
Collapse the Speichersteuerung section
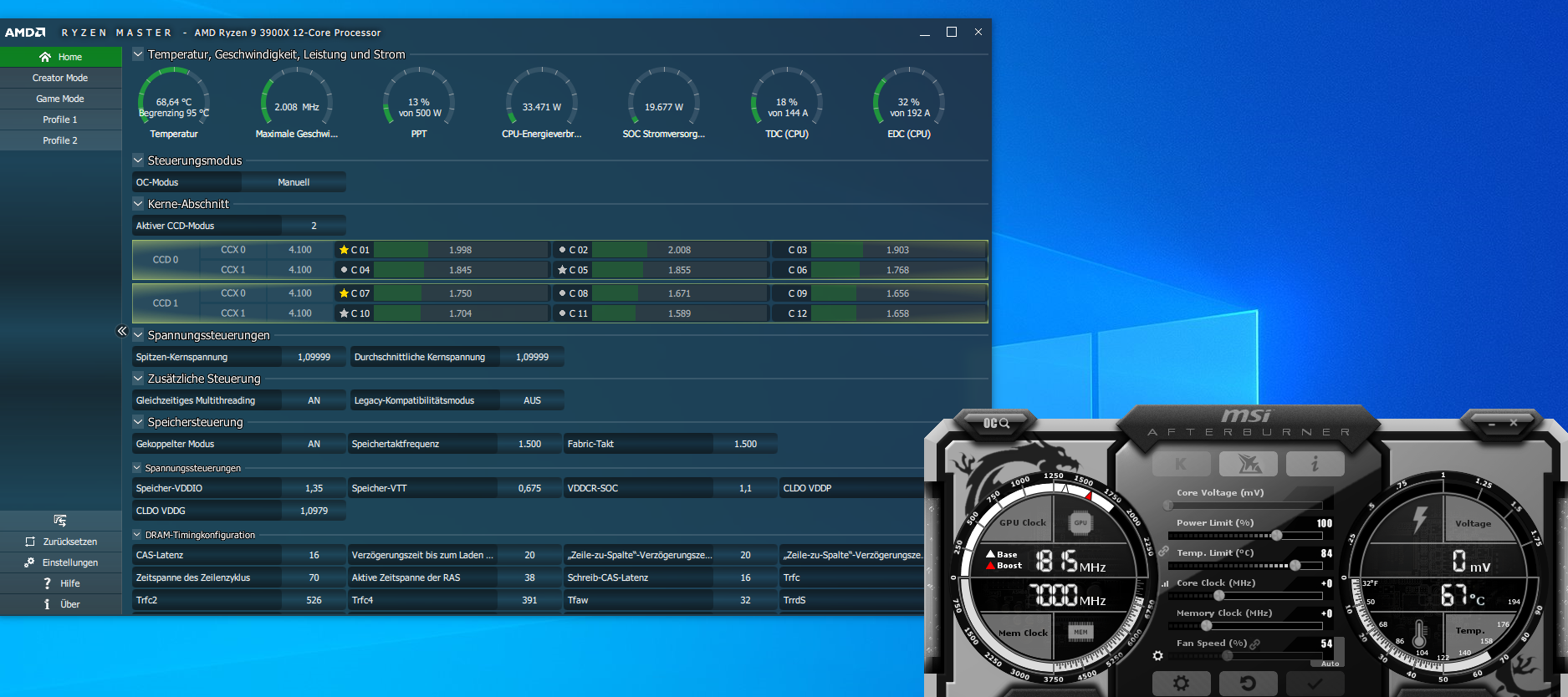click(x=138, y=422)
